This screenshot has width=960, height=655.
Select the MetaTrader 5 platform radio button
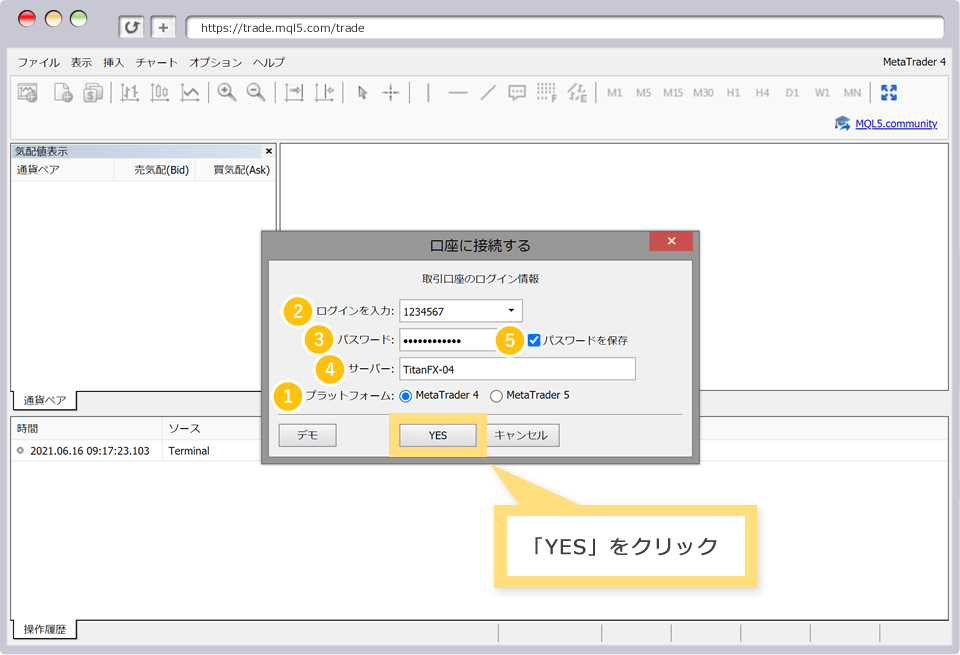pyautogui.click(x=496, y=396)
